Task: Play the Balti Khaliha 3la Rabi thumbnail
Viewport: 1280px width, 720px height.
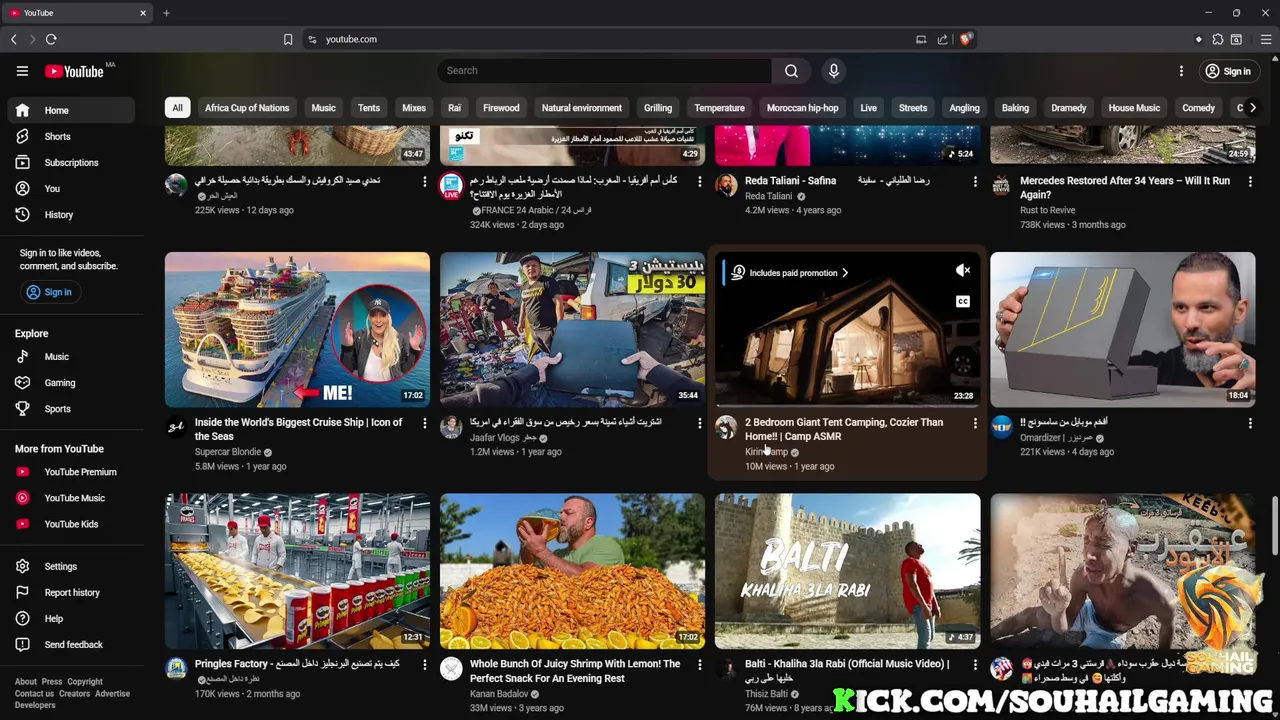Action: tap(847, 570)
